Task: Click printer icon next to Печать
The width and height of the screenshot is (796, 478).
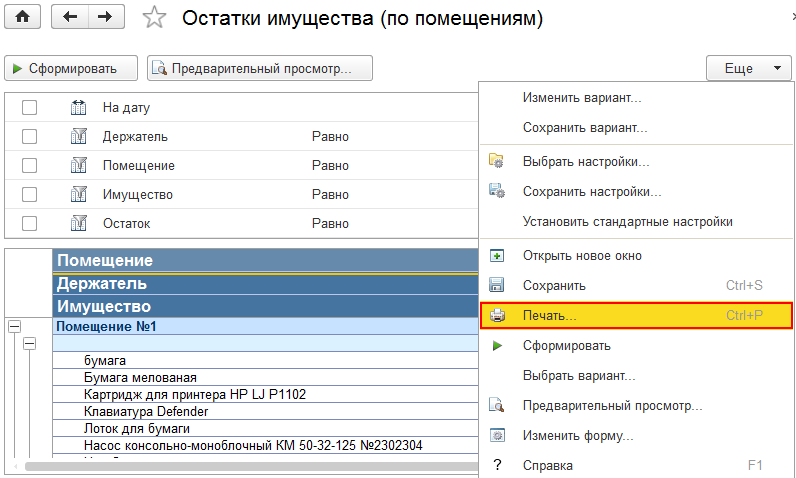Action: pyautogui.click(x=498, y=315)
